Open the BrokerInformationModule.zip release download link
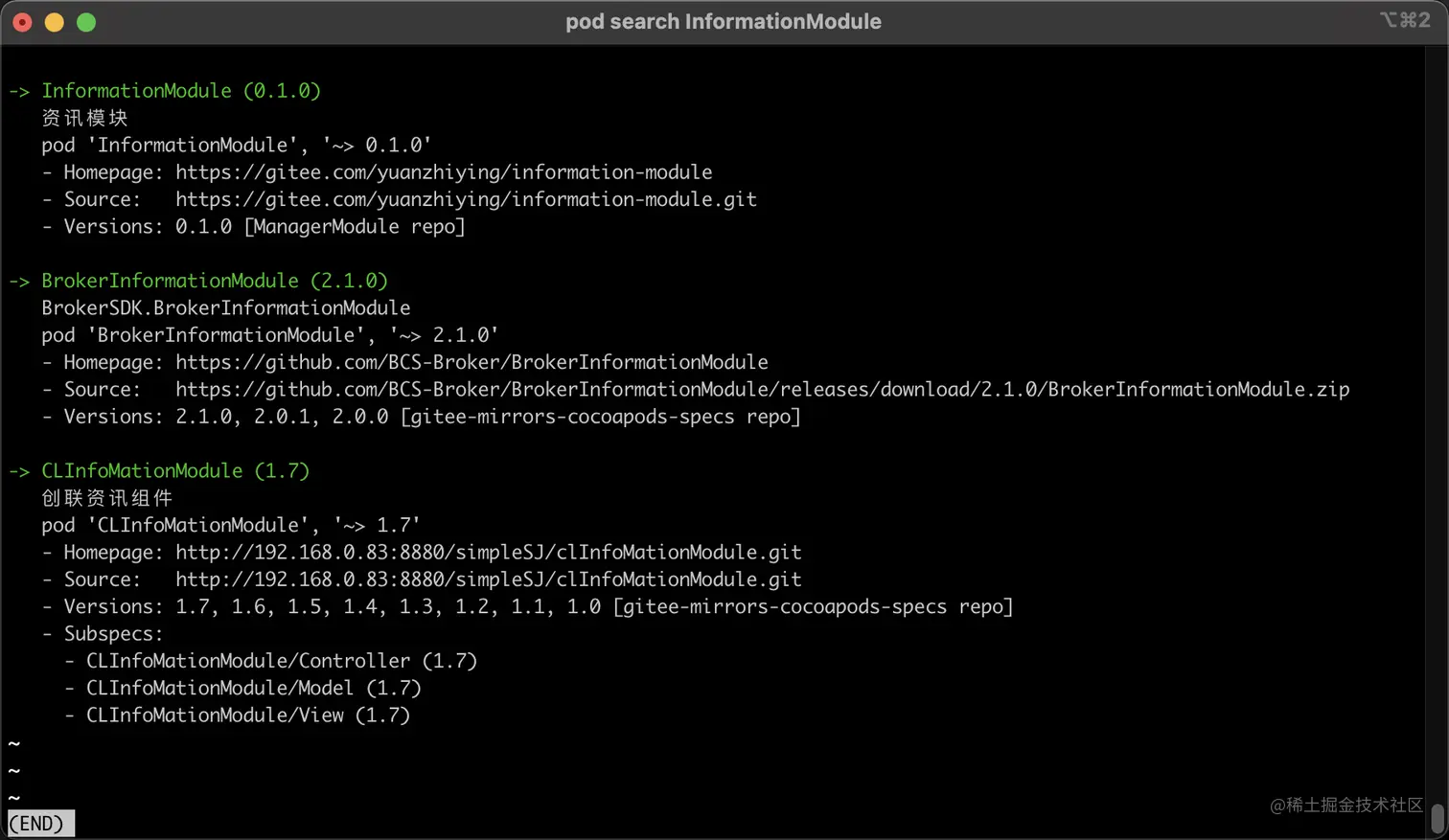The image size is (1449, 840). click(763, 389)
